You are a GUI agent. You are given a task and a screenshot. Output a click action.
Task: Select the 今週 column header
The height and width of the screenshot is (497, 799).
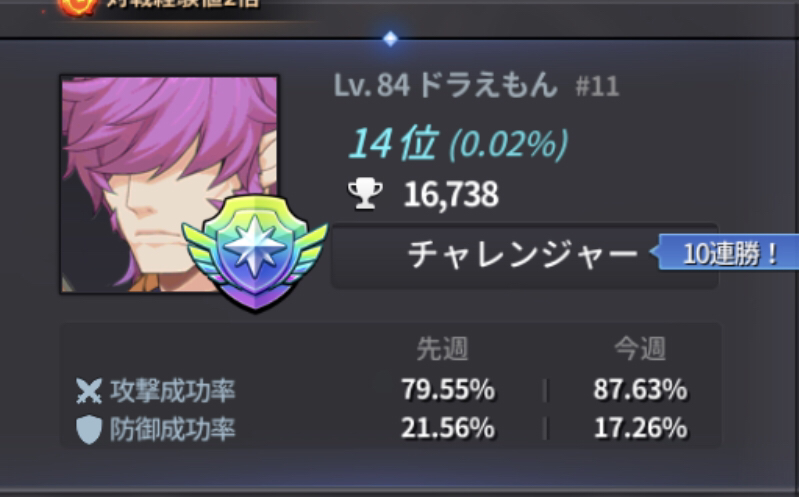pyautogui.click(x=640, y=349)
